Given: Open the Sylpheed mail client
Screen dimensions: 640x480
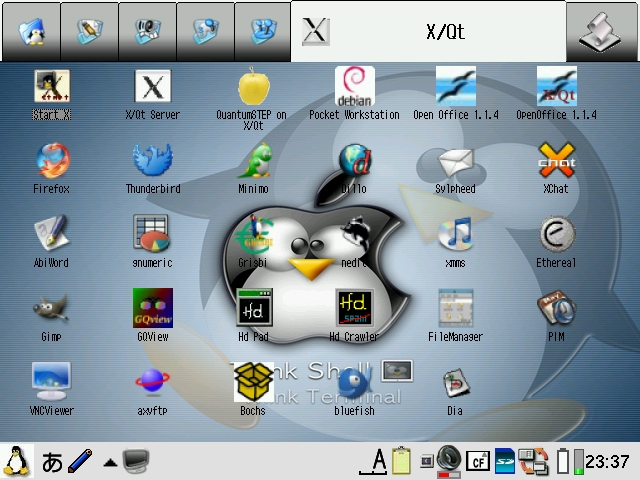Looking at the screenshot, I should [x=455, y=164].
